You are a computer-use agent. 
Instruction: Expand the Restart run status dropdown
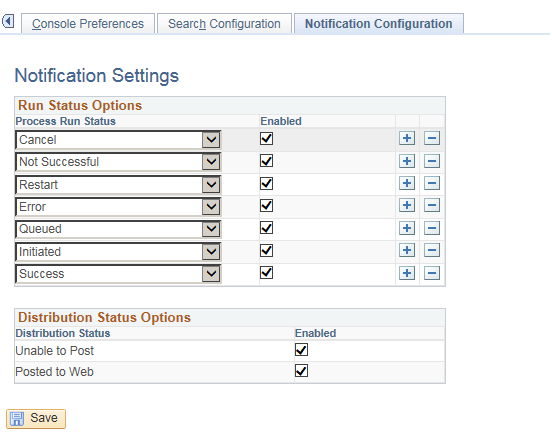118,185
